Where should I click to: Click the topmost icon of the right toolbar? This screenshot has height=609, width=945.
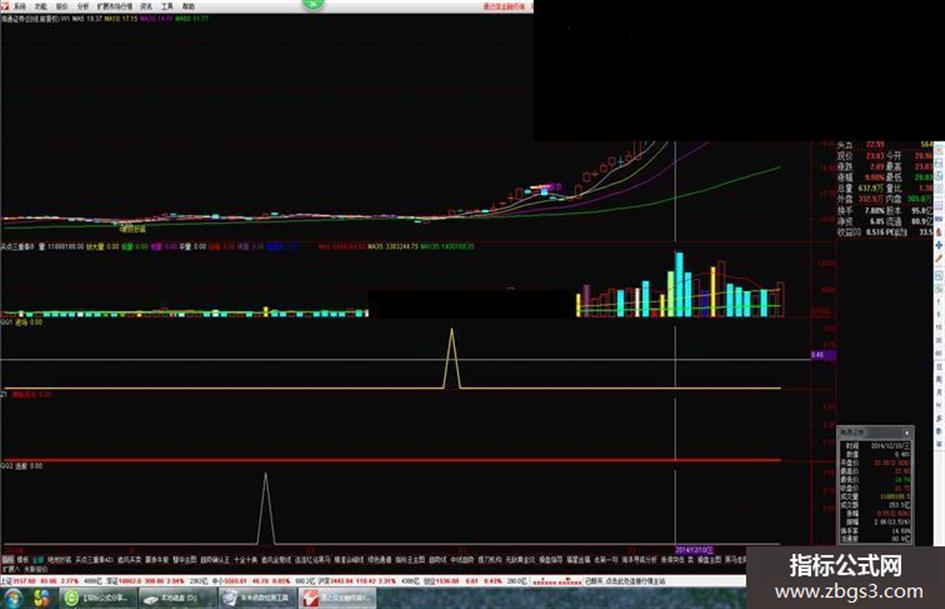coord(938,149)
